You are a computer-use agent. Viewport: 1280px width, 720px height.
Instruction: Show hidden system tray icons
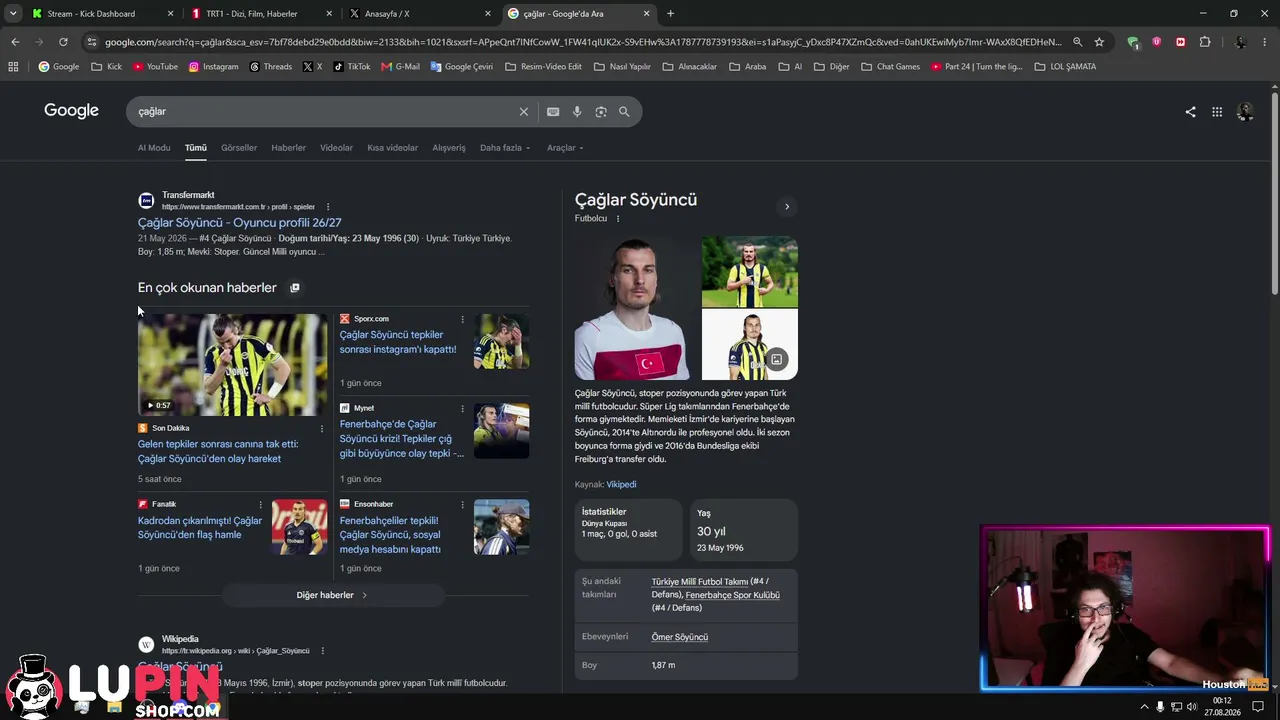tap(1144, 706)
